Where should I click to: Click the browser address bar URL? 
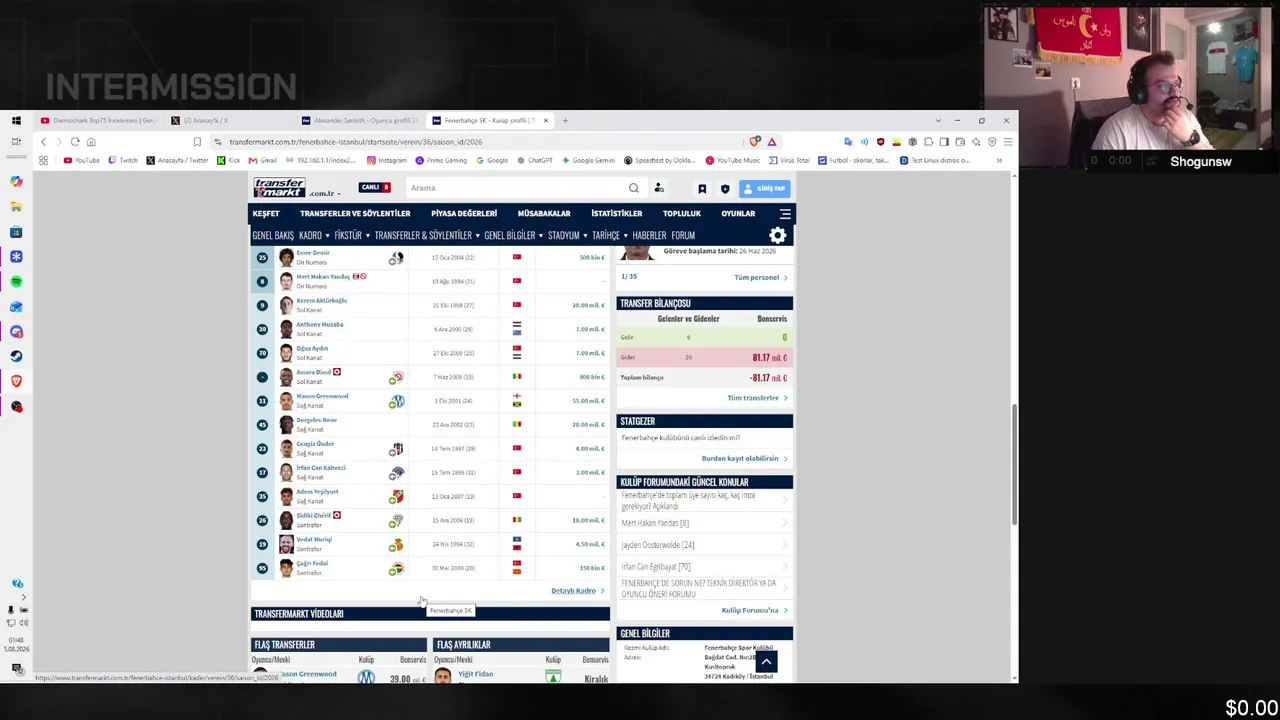pyautogui.click(x=356, y=142)
